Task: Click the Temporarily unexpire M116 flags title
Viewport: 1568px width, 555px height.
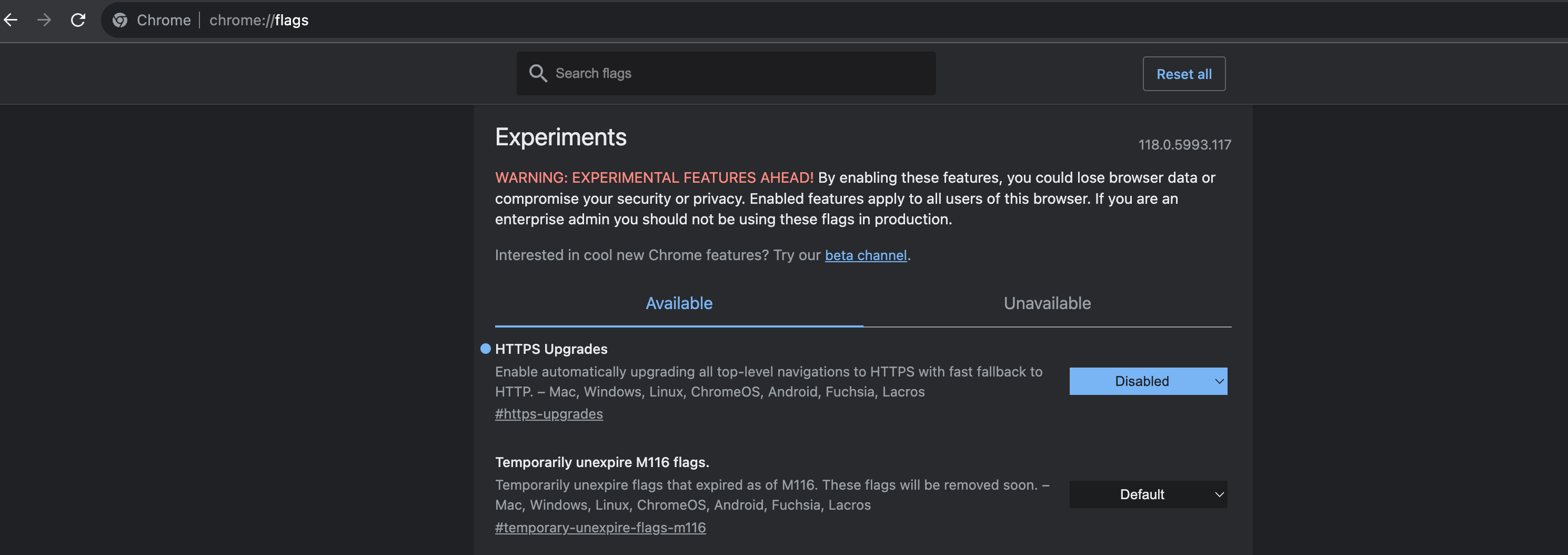Action: [601, 462]
